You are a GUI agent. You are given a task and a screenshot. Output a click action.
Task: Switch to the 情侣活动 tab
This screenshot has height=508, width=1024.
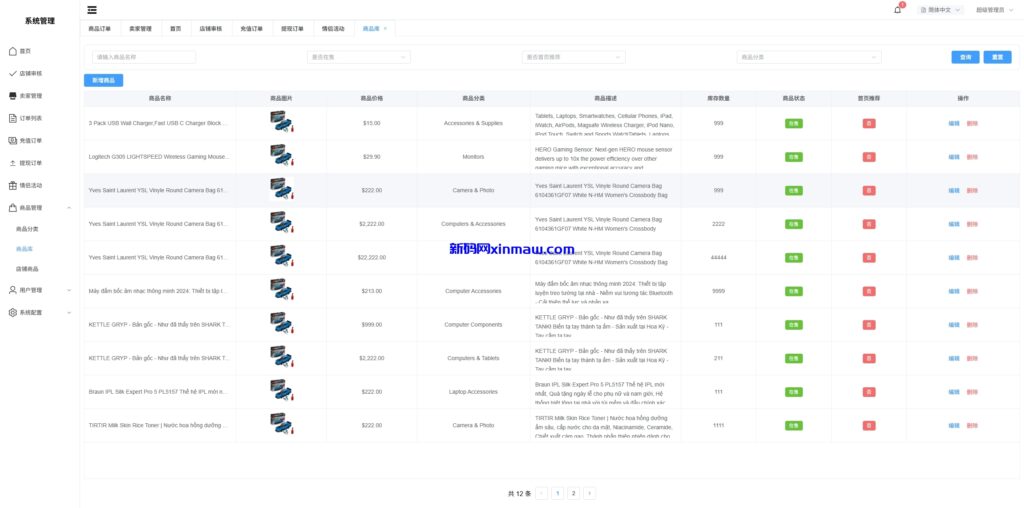[x=335, y=29]
